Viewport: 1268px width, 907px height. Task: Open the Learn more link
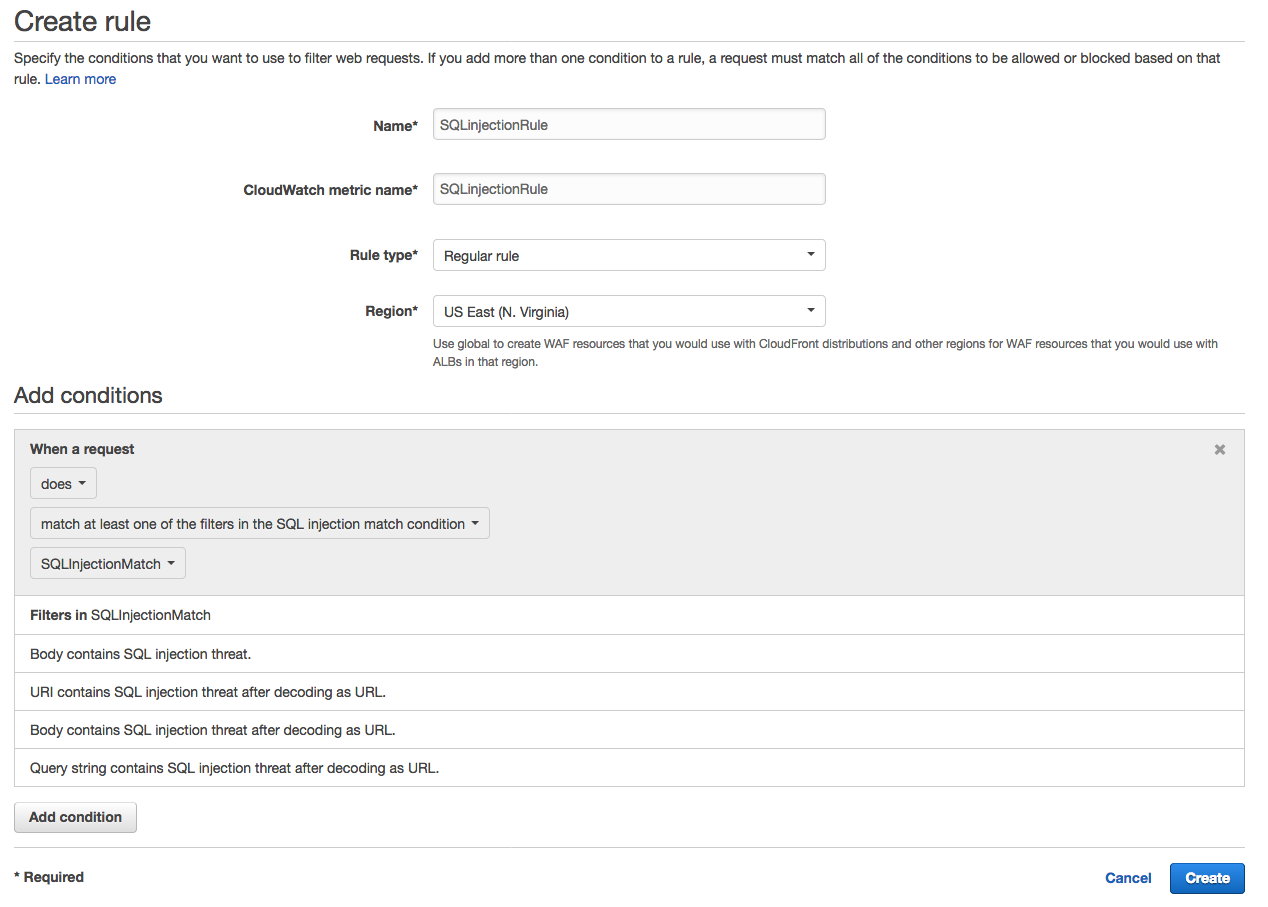point(80,79)
